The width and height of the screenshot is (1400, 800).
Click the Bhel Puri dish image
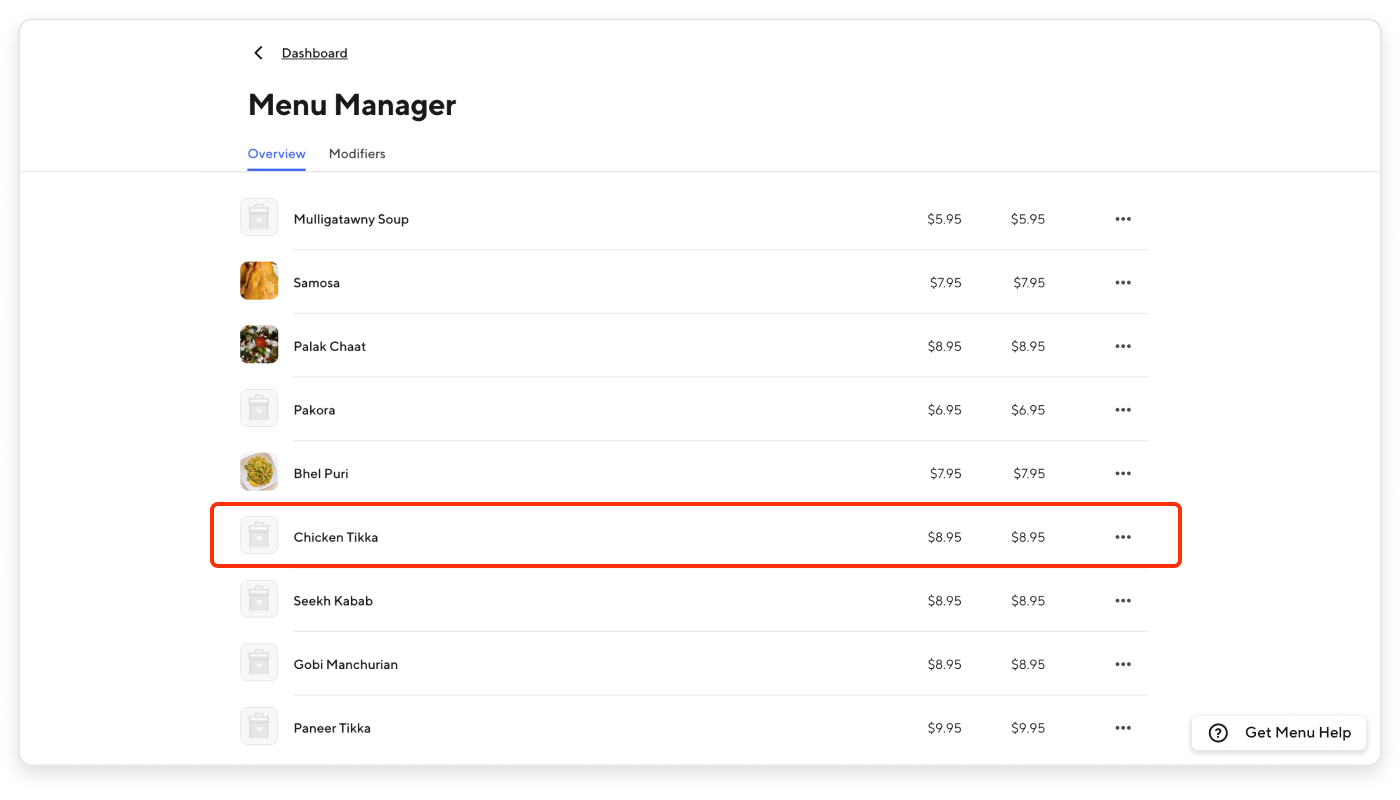click(x=259, y=471)
